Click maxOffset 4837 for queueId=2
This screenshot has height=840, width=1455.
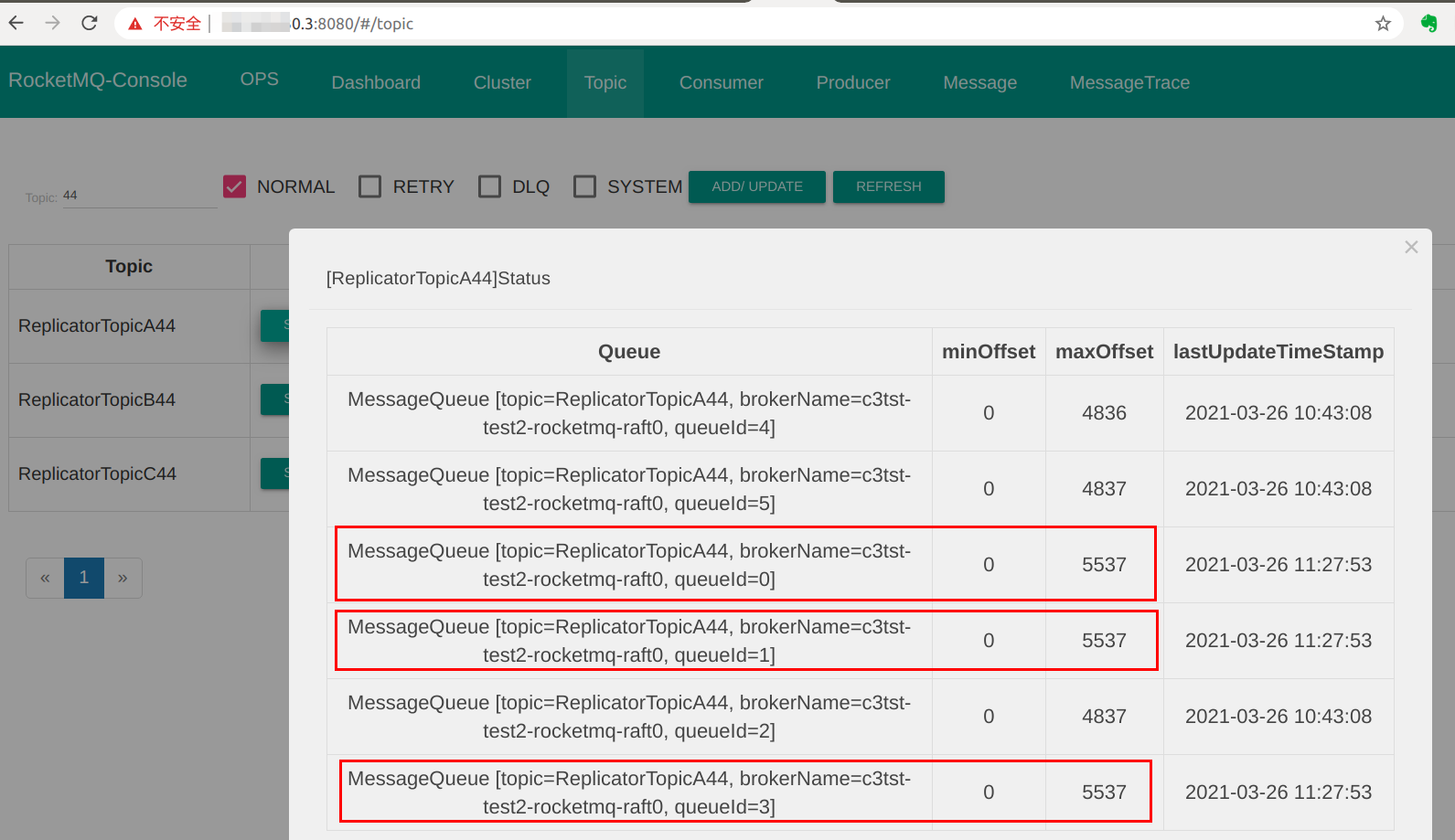coord(1105,717)
